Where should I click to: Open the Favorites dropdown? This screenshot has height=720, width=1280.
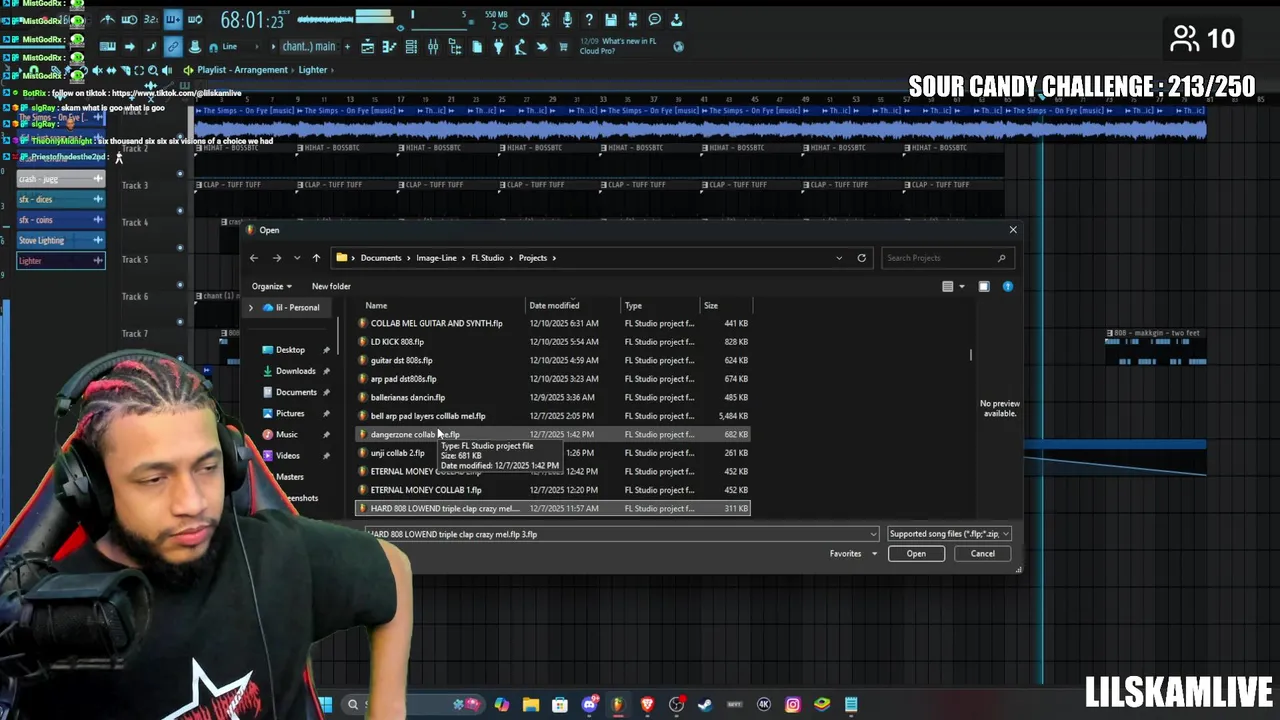[x=853, y=554]
